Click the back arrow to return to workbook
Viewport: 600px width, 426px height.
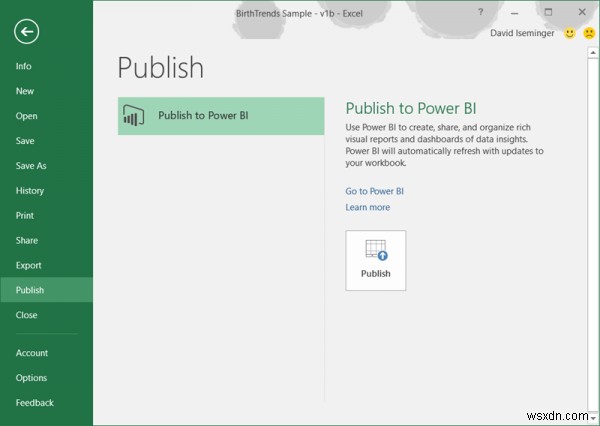(x=26, y=31)
